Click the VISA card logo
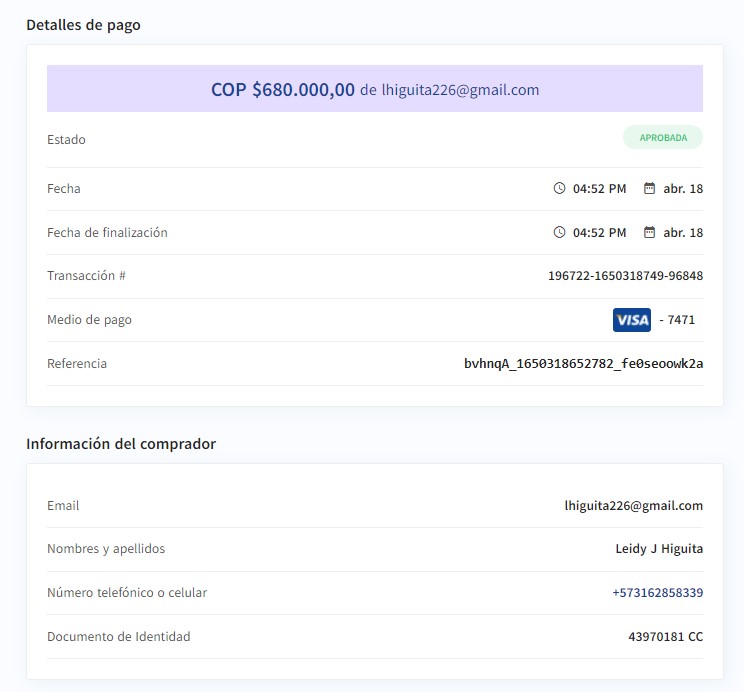This screenshot has width=744, height=692. (x=631, y=320)
